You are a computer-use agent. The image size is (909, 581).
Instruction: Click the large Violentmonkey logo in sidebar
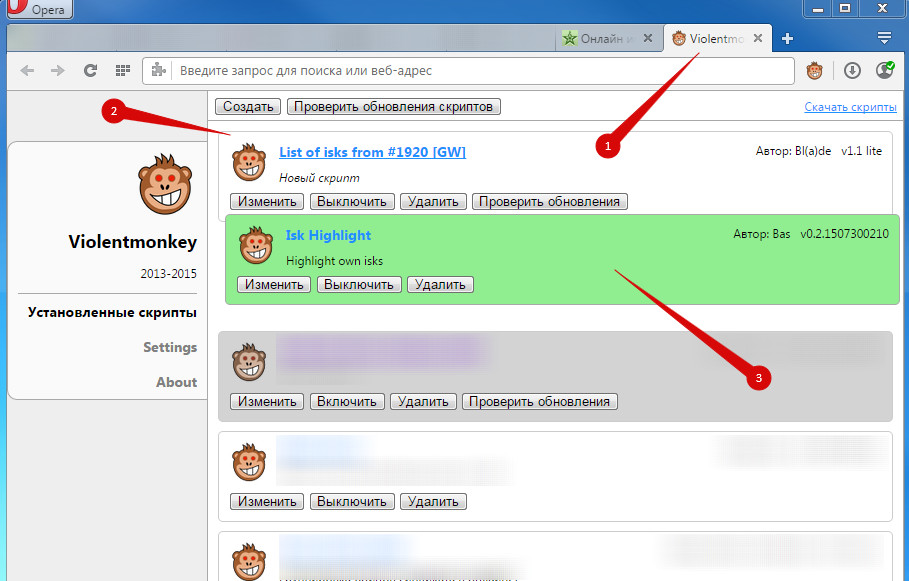[x=165, y=184]
